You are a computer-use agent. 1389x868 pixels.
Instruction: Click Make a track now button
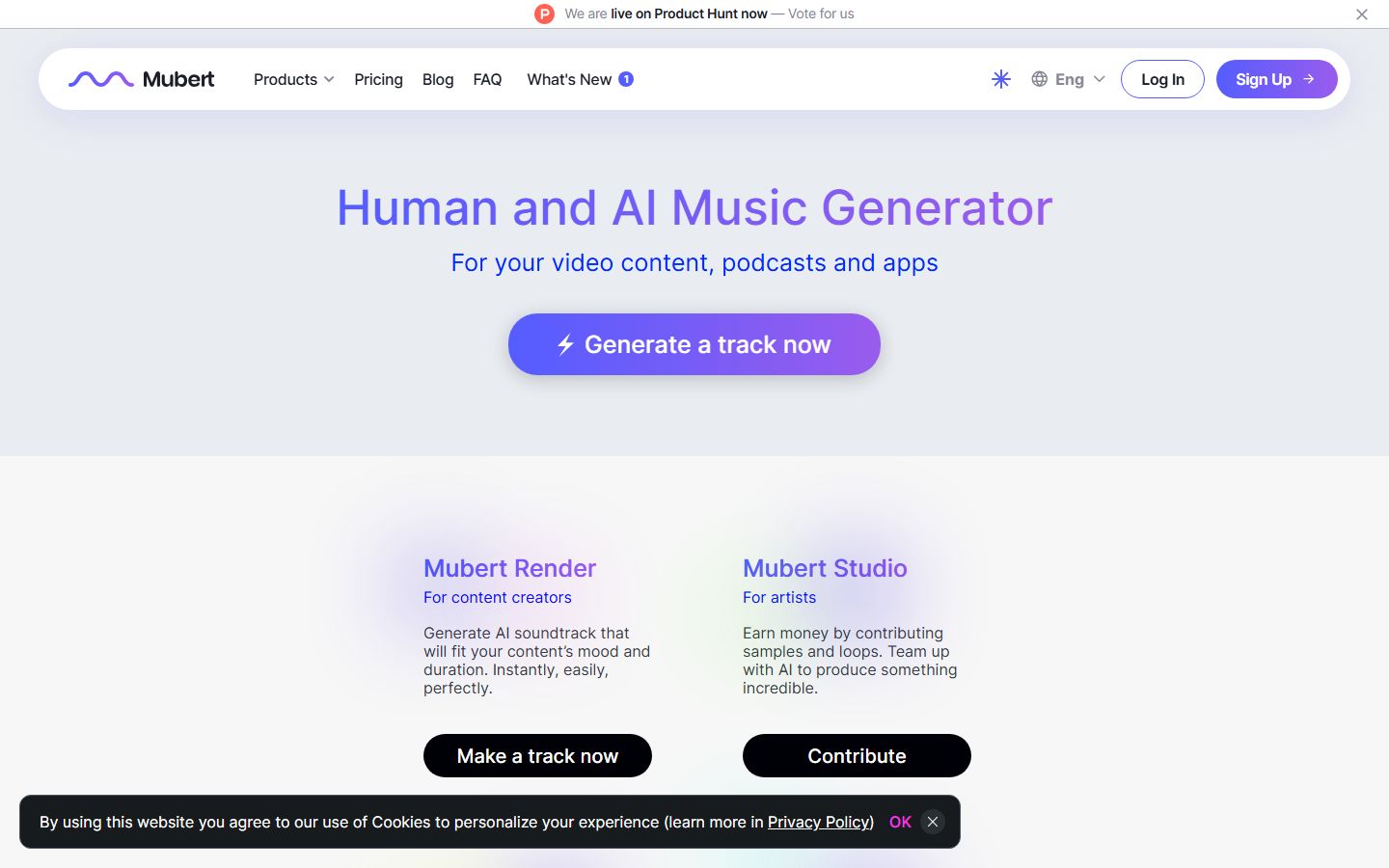537,755
